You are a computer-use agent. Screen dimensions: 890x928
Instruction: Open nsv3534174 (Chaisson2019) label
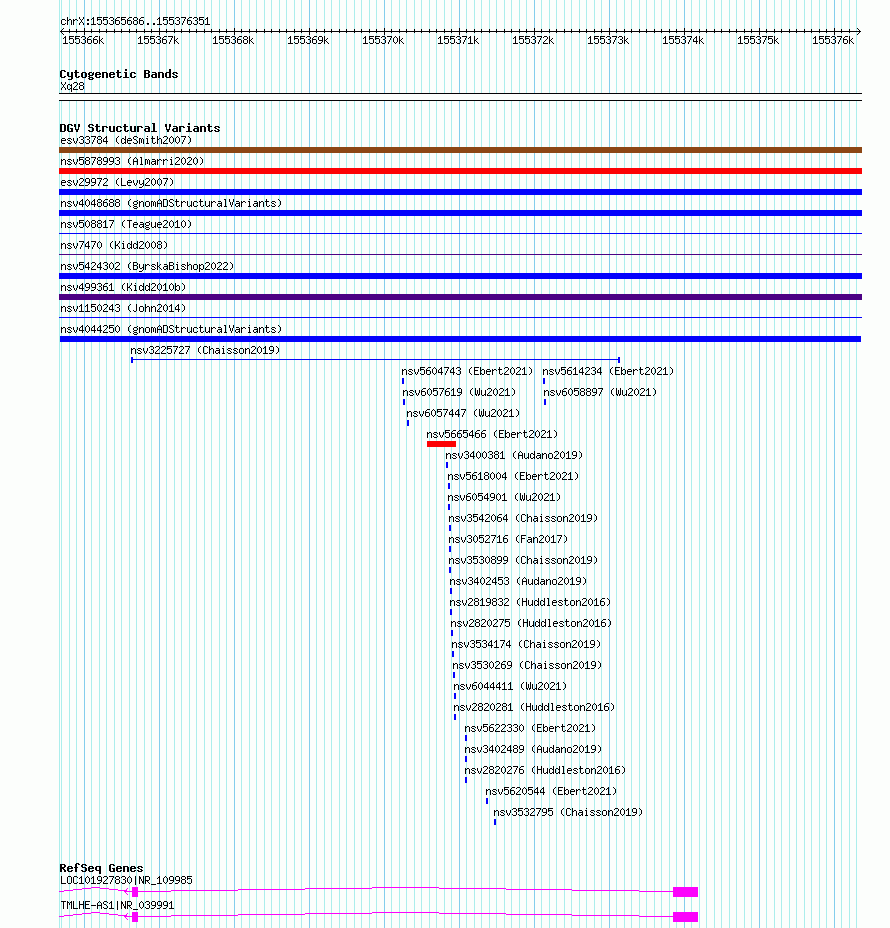(x=526, y=645)
